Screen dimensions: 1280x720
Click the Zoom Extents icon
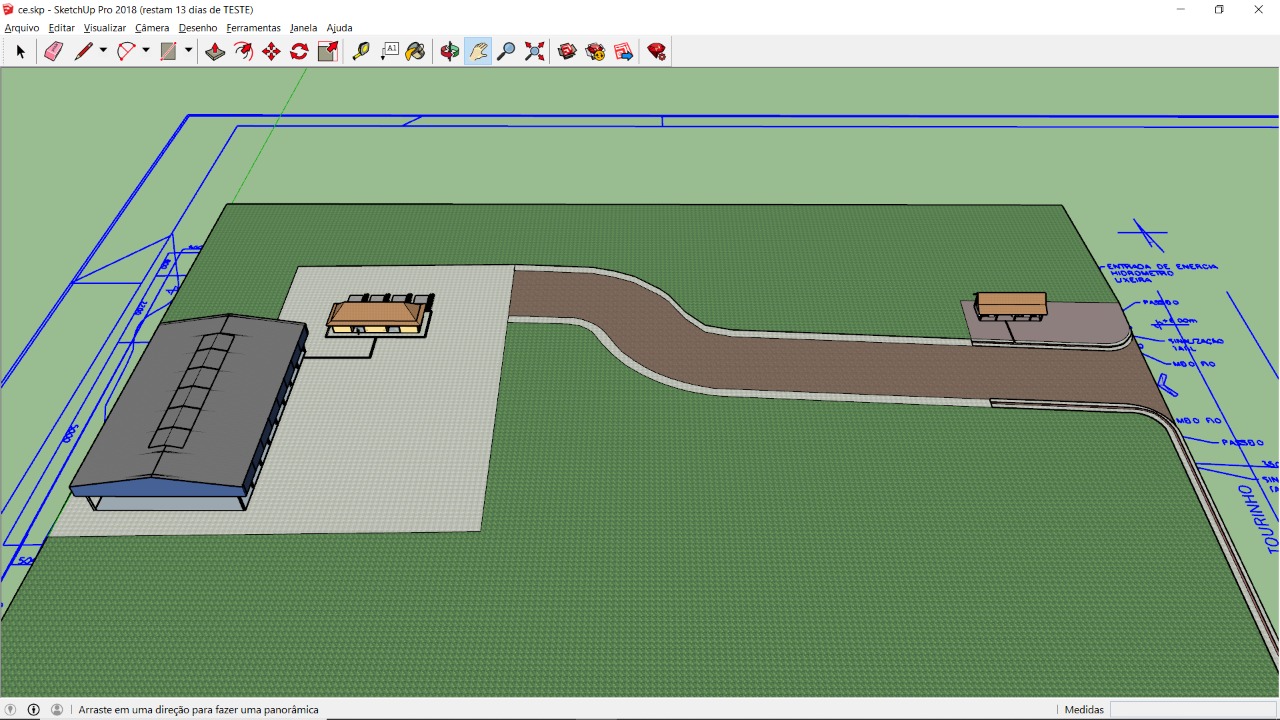point(535,51)
